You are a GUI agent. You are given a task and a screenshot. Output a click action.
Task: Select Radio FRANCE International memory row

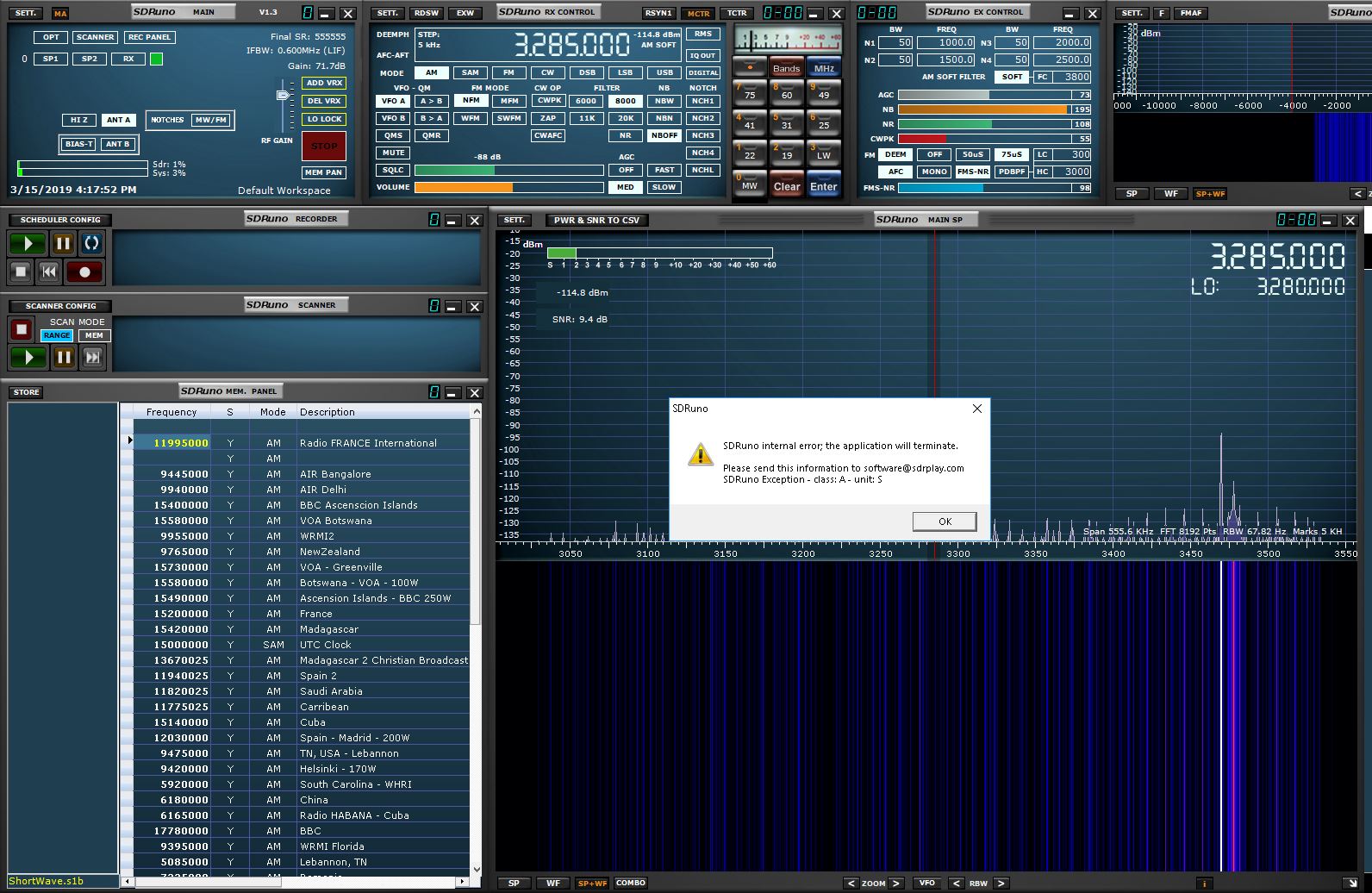[302, 443]
